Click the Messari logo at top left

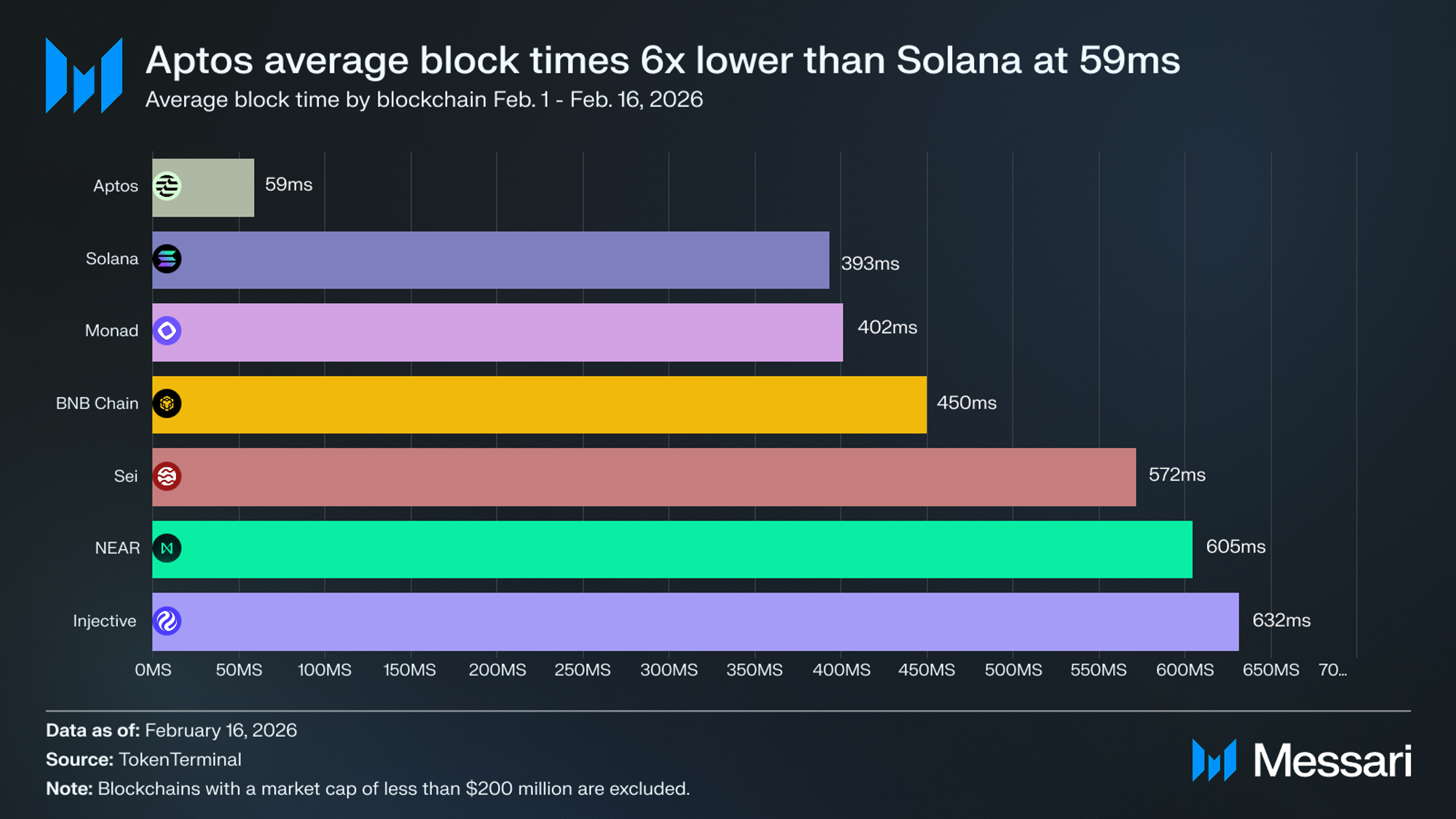(84, 75)
